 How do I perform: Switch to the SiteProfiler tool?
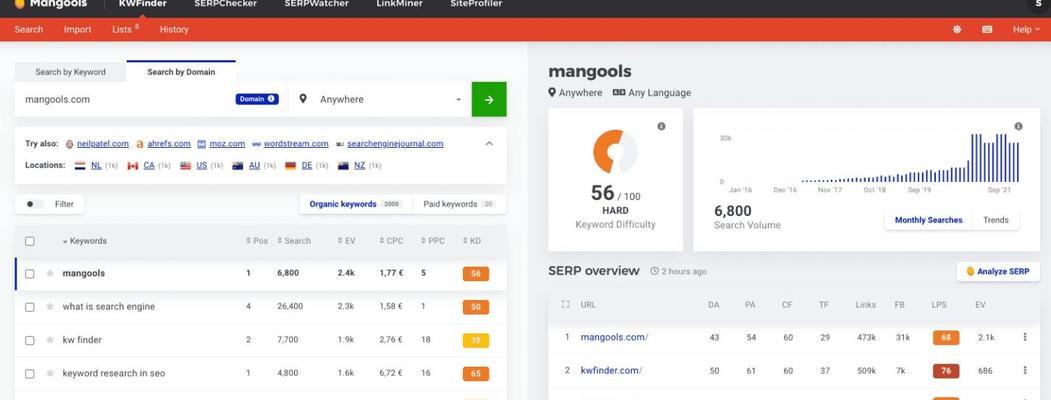click(476, 4)
